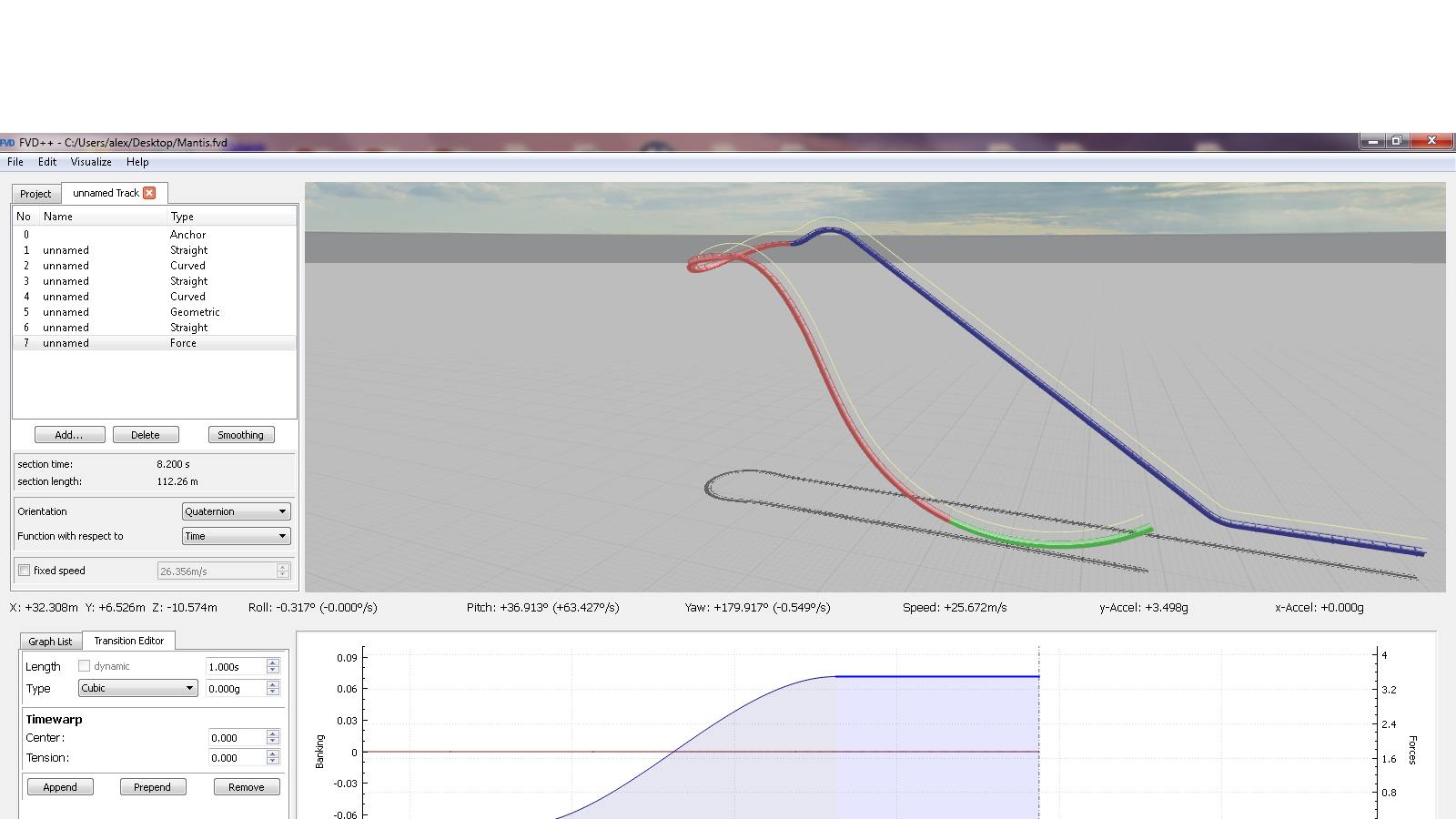Increase the Timewarp Tension spinner value
The image size is (1456, 819).
(x=273, y=753)
